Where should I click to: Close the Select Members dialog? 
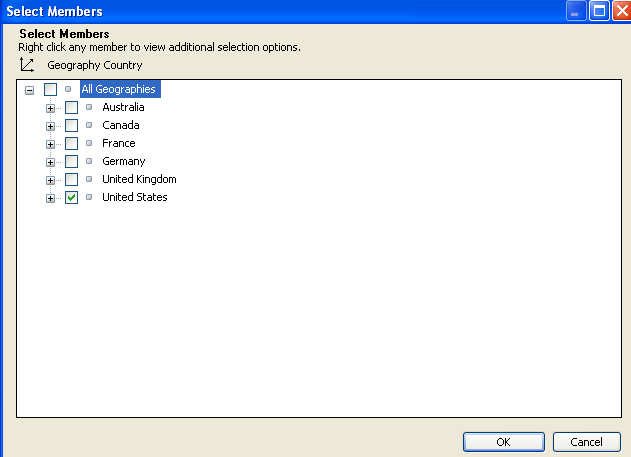621,11
